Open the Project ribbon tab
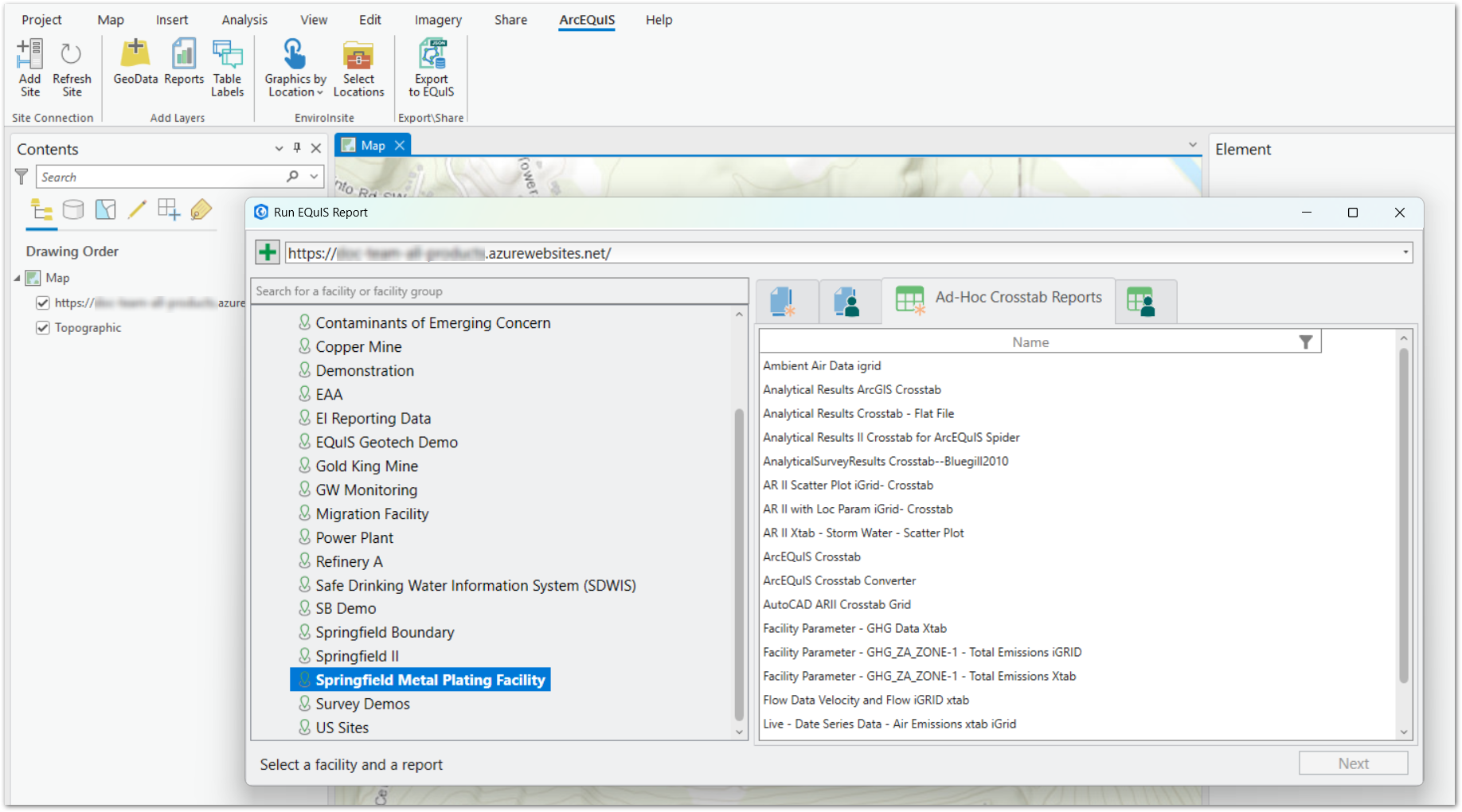The image size is (1462, 812). pyautogui.click(x=41, y=20)
